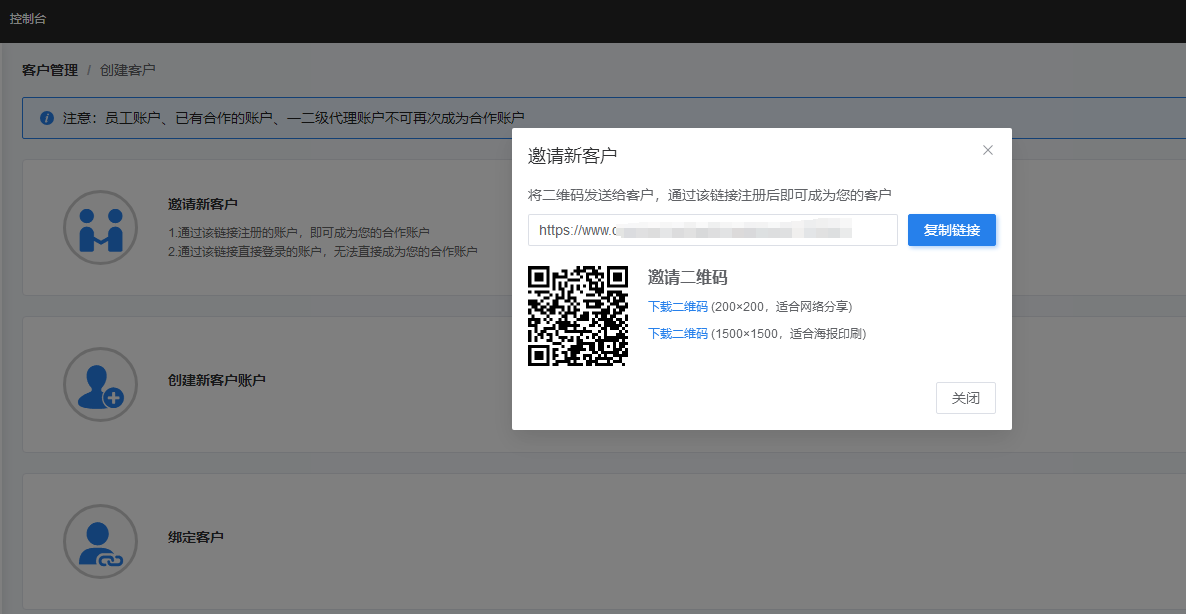This screenshot has height=614, width=1186.
Task: Click line 1.通过该链接注册的账户
Action: click(x=299, y=232)
